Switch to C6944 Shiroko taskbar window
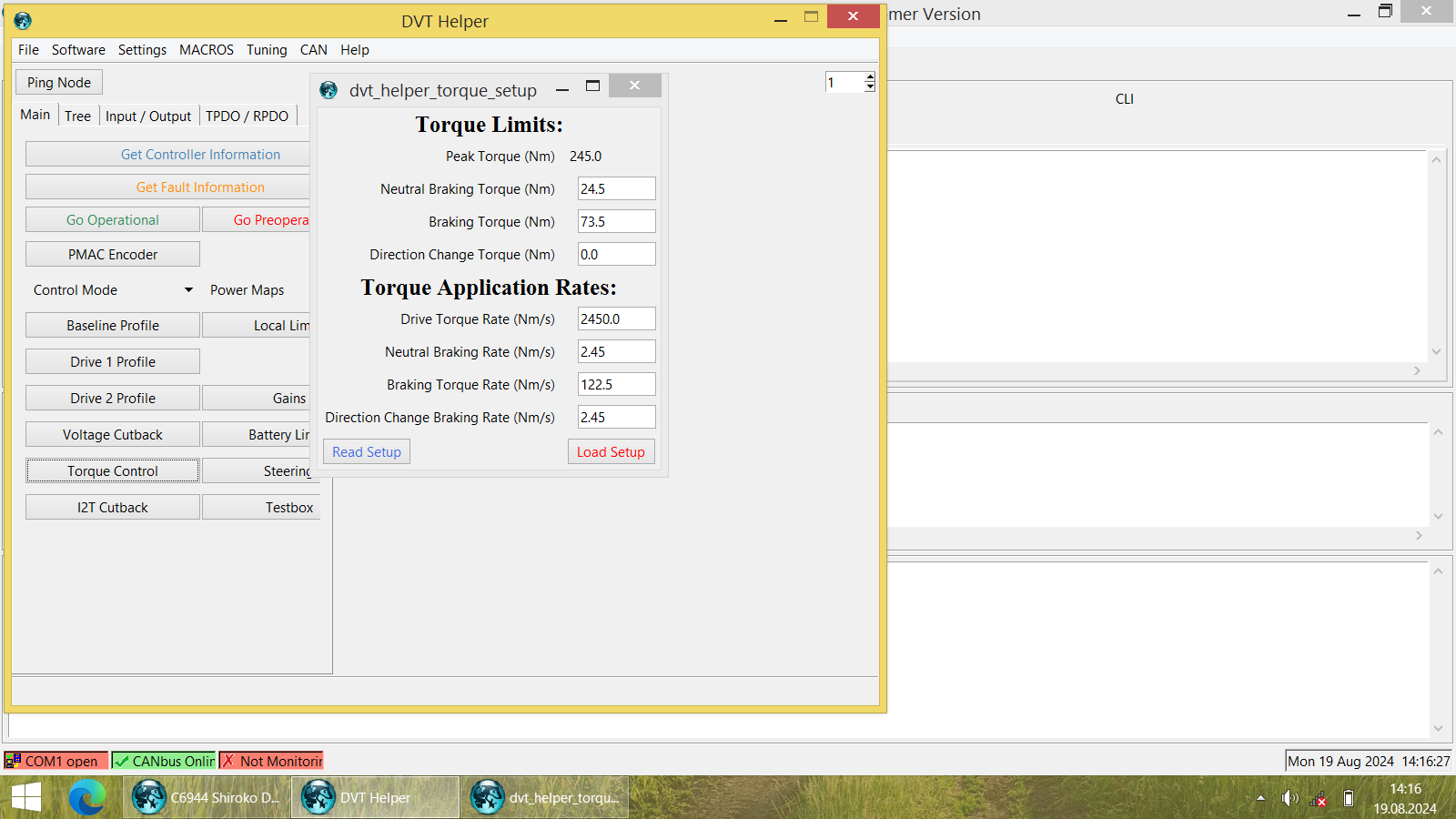Screen dimensions: 1456x819 point(207,798)
